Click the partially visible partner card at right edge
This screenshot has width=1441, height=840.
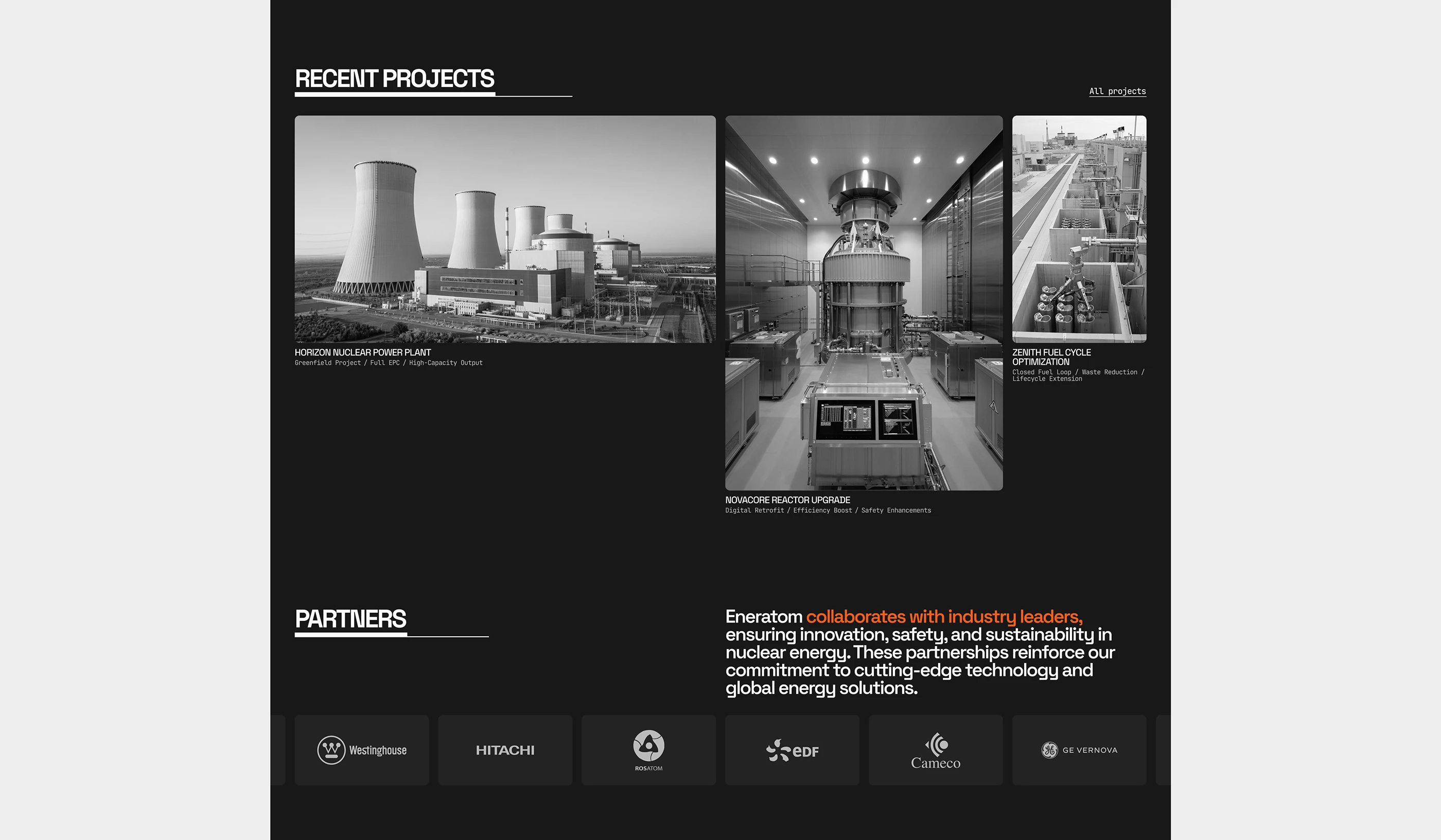[x=1163, y=749]
